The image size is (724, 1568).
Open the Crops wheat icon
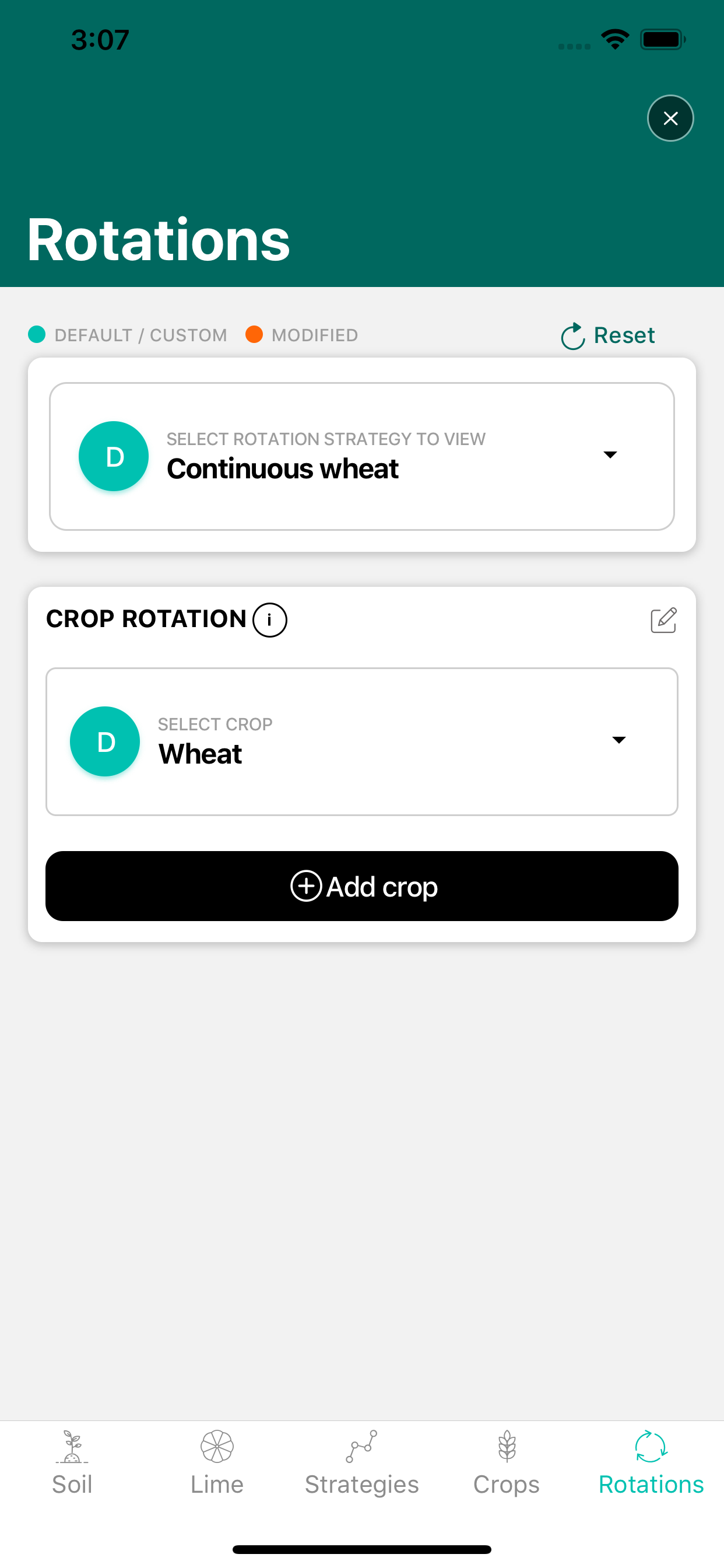(x=507, y=1446)
